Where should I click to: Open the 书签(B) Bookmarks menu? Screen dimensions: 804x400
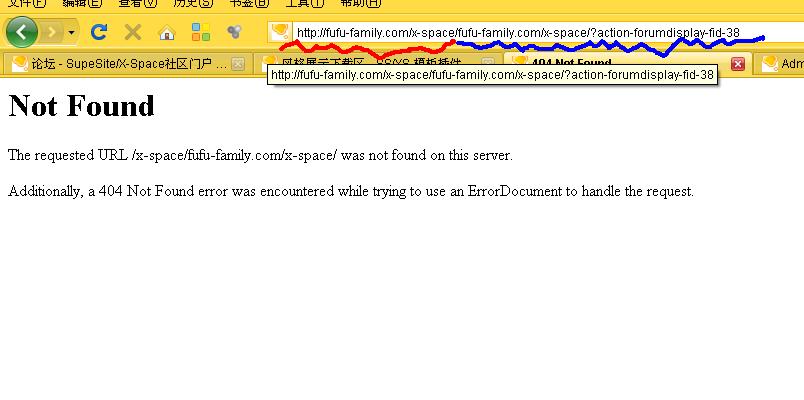pos(249,3)
